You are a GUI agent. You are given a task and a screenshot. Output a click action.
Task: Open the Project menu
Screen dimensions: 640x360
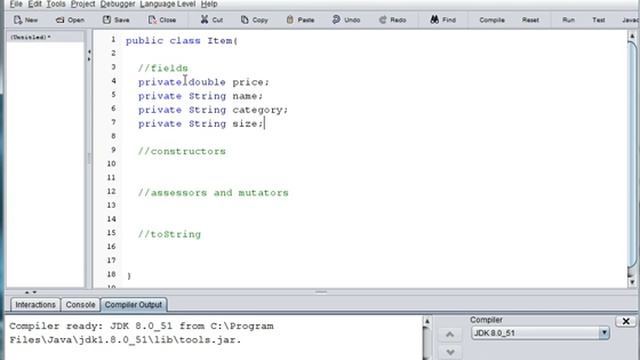pyautogui.click(x=83, y=4)
